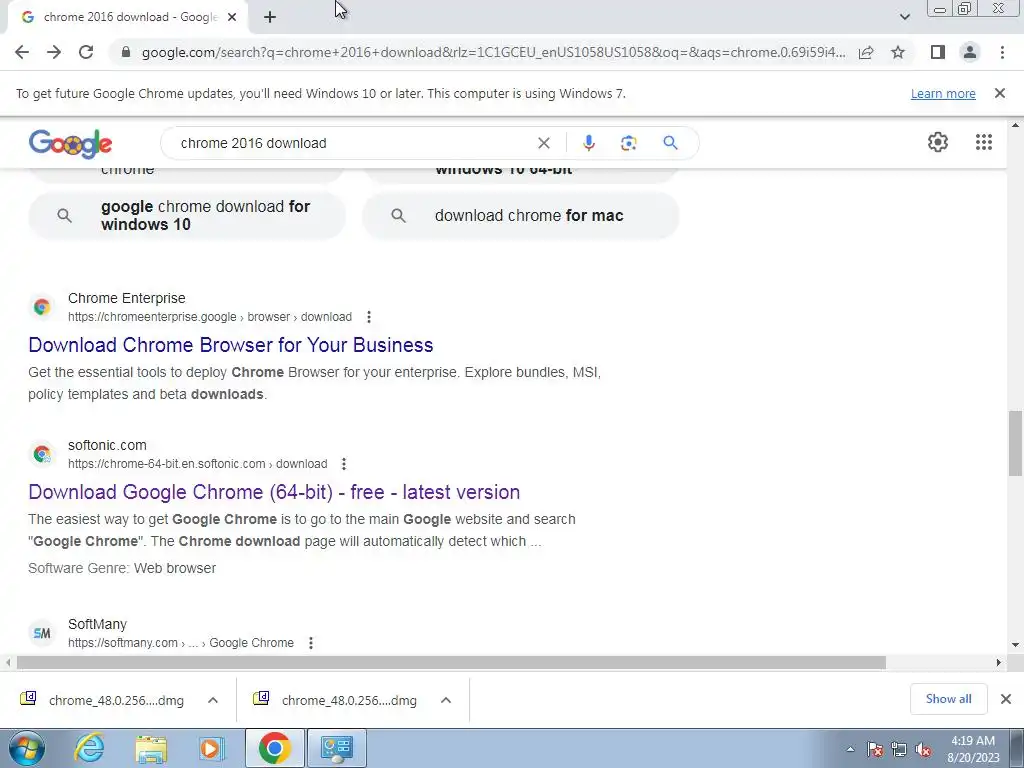Open more options for Chrome Enterprise result
The image size is (1024, 768).
369,317
